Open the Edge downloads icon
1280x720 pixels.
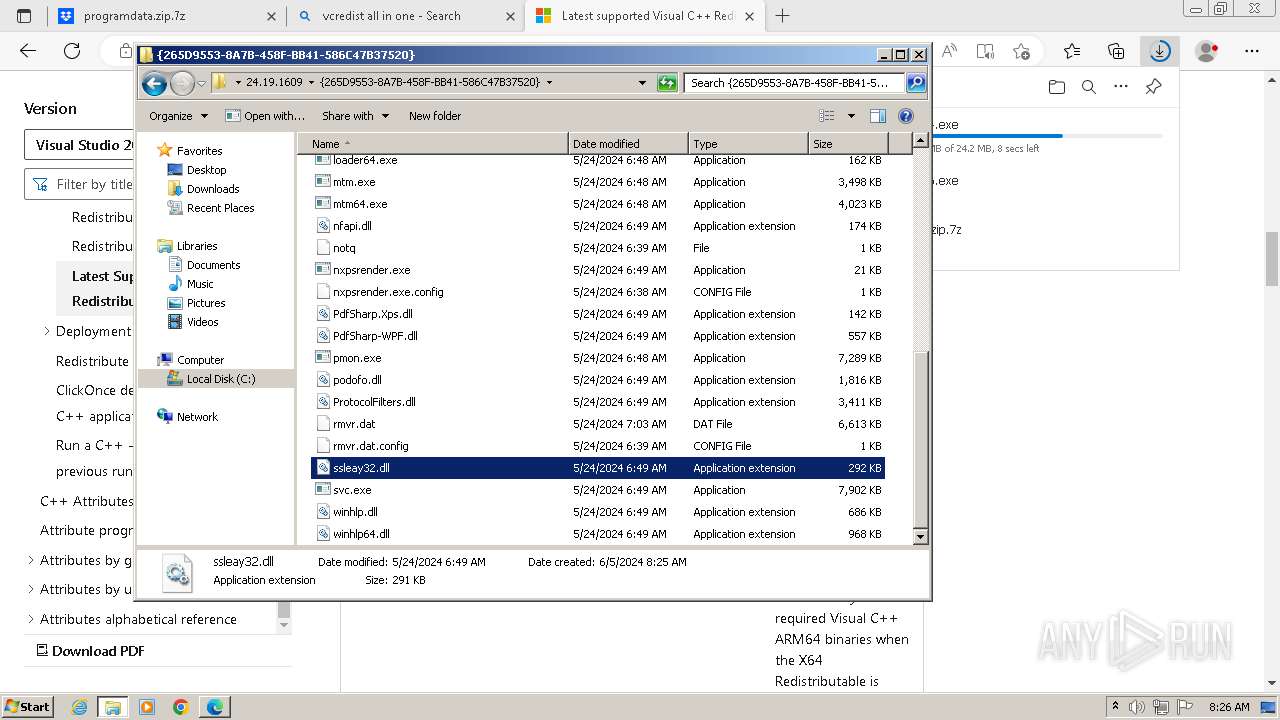click(1160, 51)
